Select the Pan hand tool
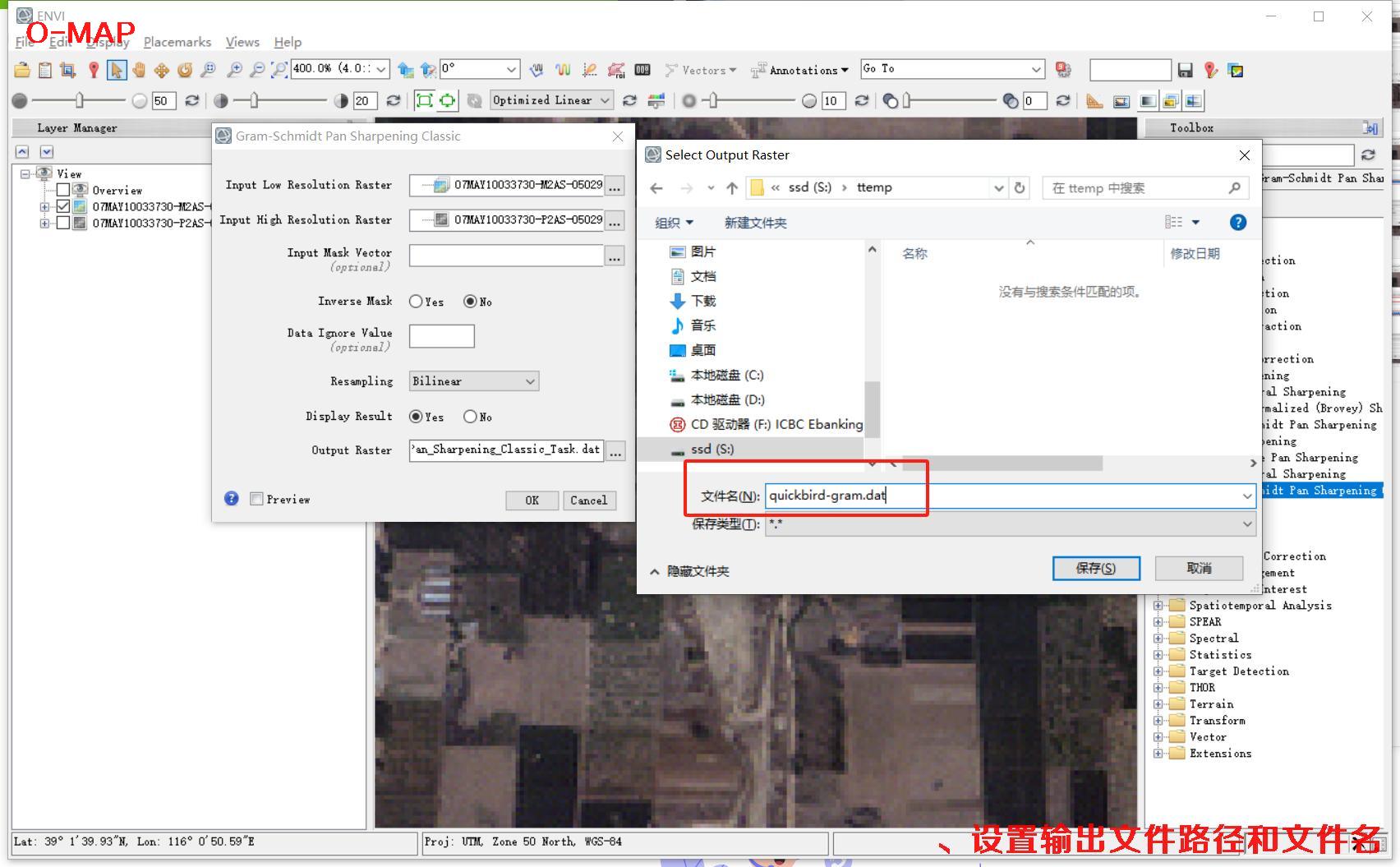Viewport: 1400px width, 867px height. pyautogui.click(x=139, y=70)
